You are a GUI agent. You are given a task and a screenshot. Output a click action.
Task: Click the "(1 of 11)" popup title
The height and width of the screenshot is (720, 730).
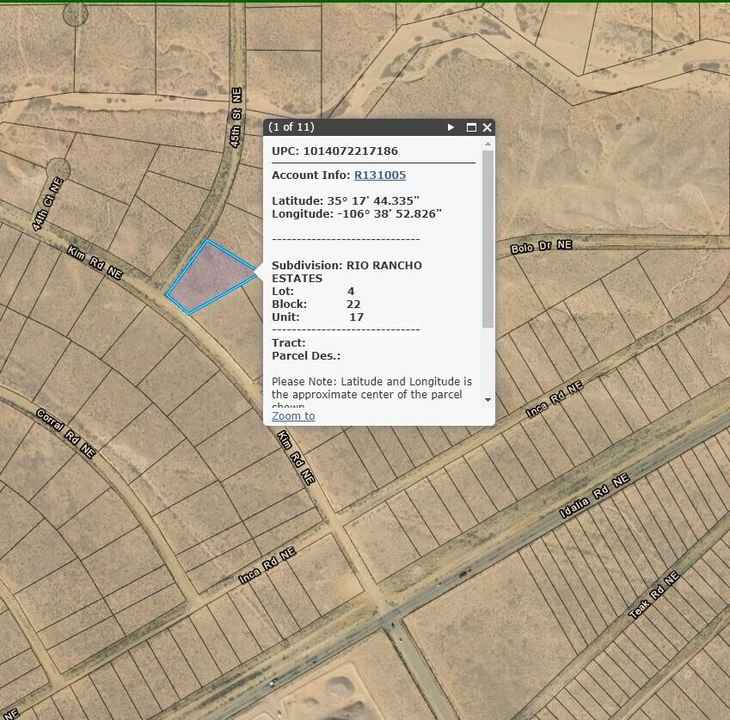291,128
